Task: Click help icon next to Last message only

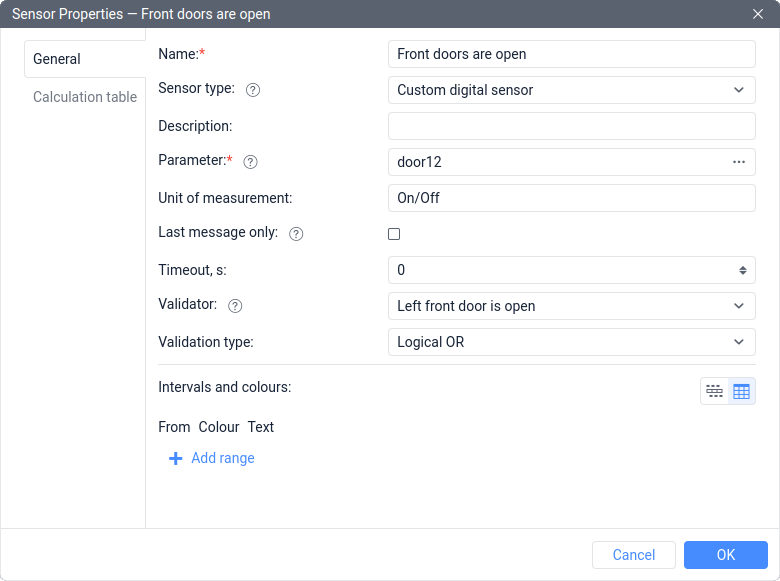Action: 296,234
